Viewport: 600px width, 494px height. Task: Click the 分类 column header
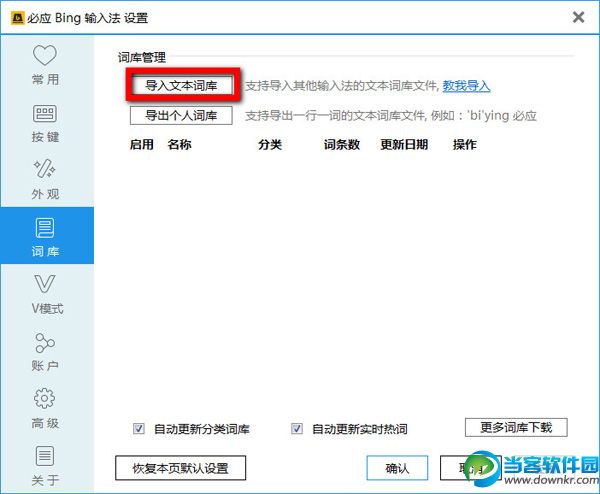pos(270,145)
